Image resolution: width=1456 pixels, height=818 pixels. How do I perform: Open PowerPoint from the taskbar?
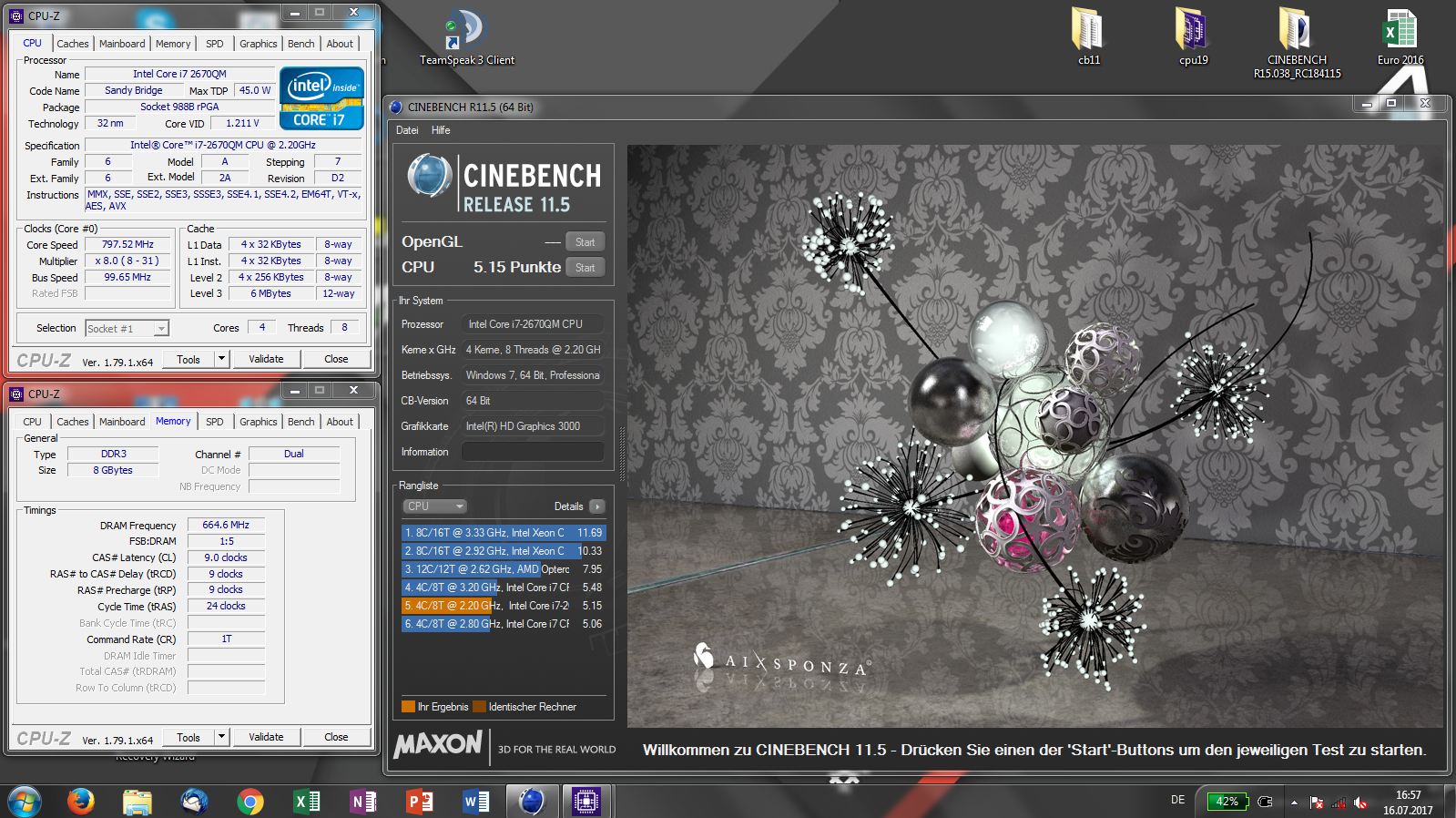(x=420, y=802)
